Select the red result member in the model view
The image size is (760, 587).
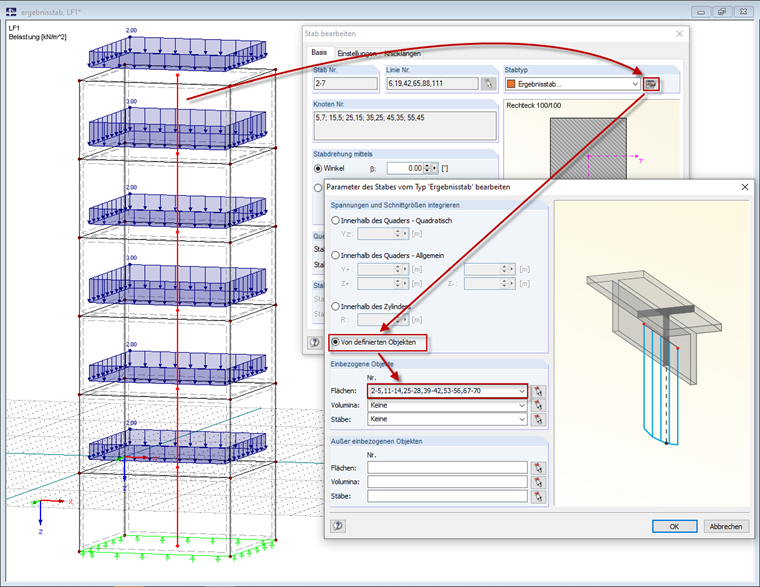tap(177, 310)
